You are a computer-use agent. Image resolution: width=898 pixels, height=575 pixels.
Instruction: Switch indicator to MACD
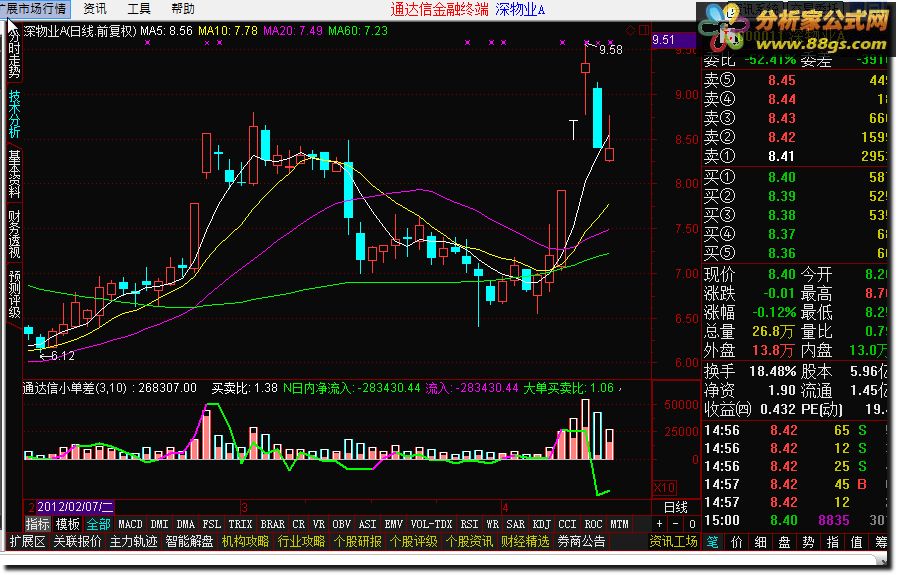(x=130, y=524)
